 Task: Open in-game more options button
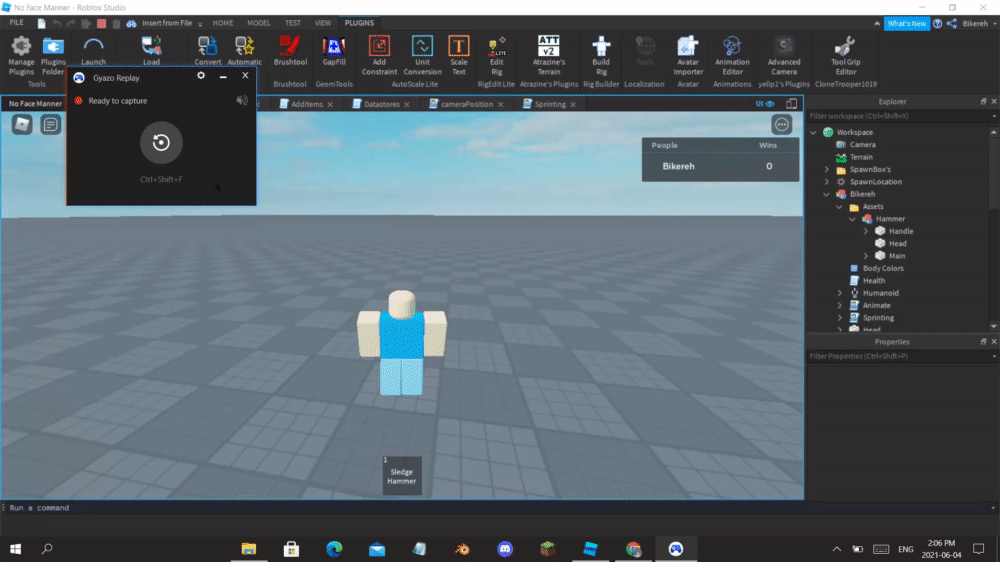point(781,124)
